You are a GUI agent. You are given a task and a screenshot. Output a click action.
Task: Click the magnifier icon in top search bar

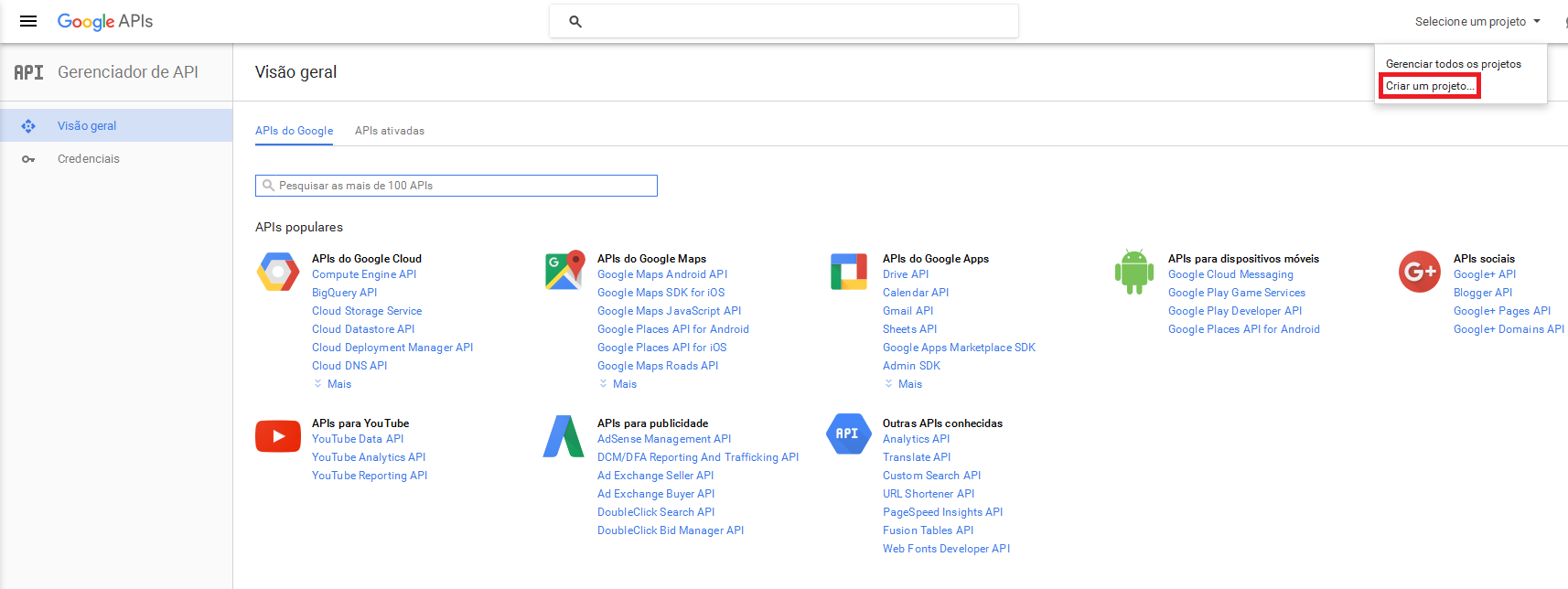[575, 21]
